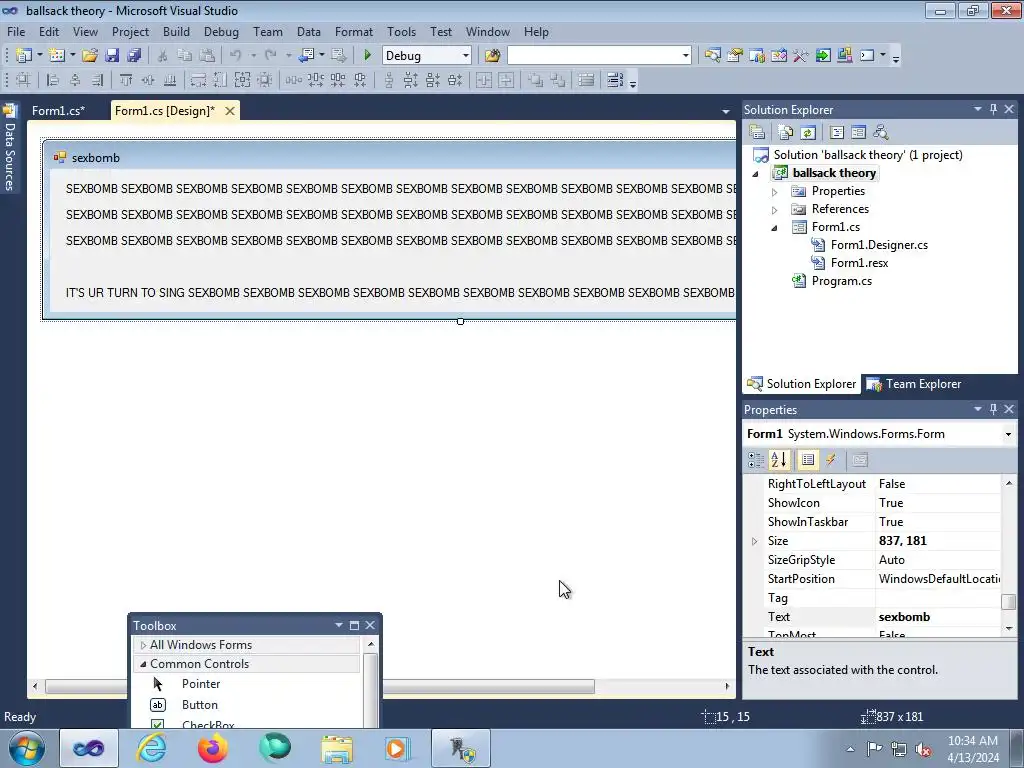Switch Properties panel to Alphabetical sort
The height and width of the screenshot is (768, 1024).
pos(778,460)
